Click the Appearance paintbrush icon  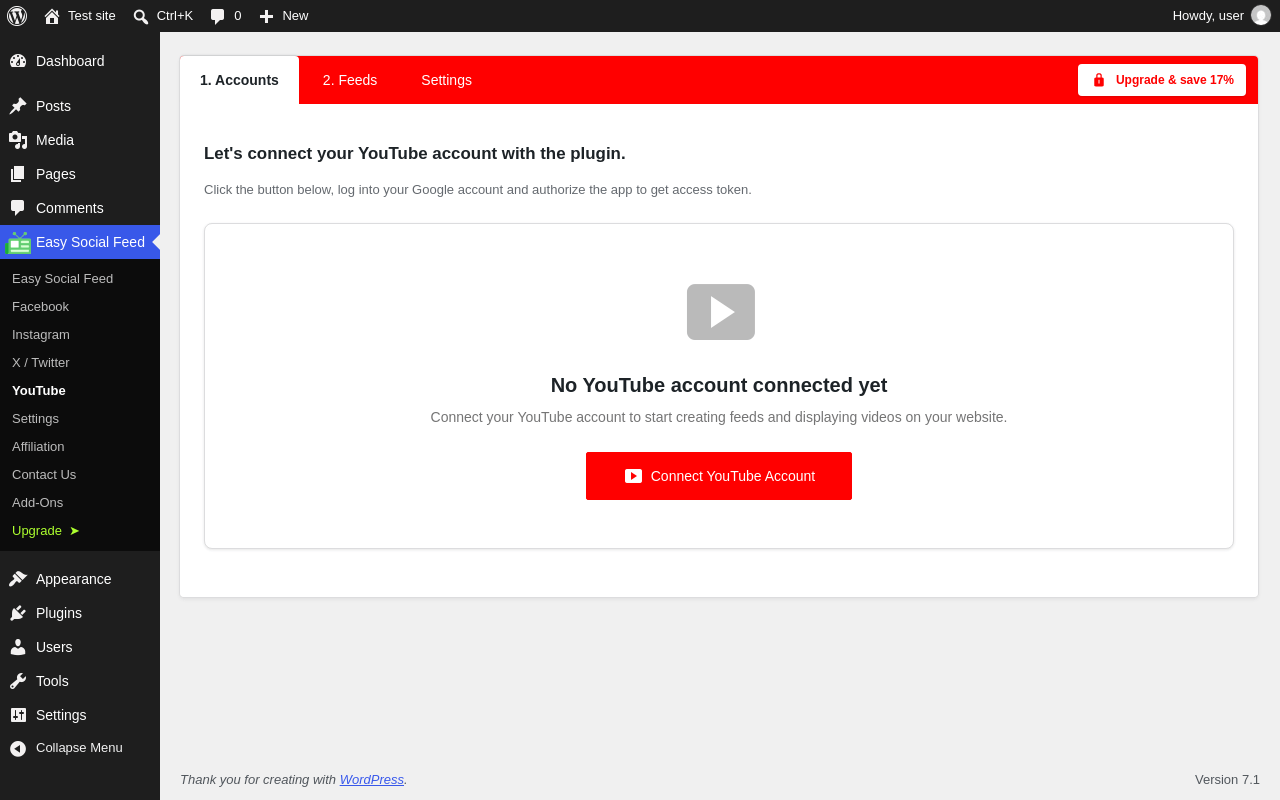click(18, 579)
